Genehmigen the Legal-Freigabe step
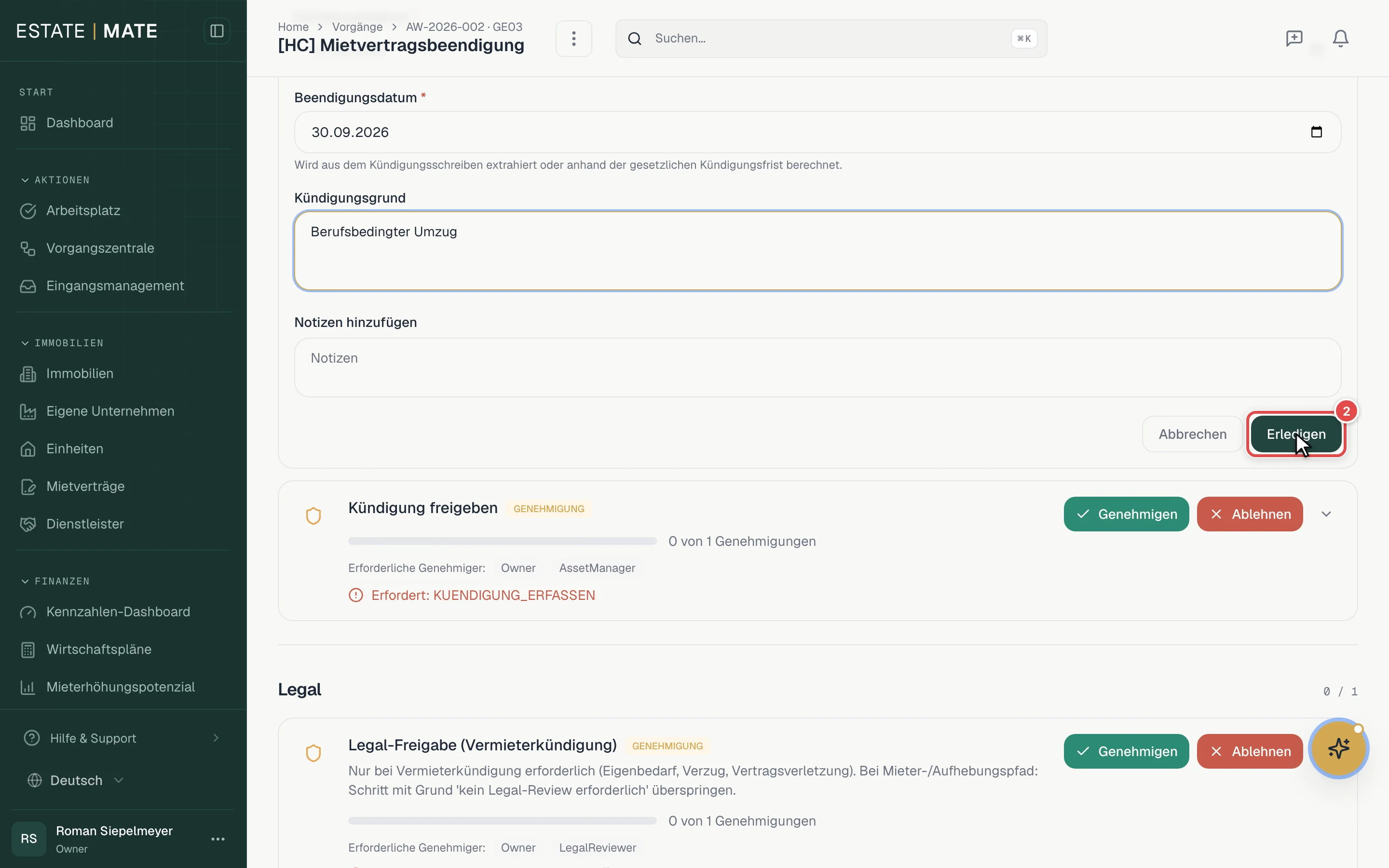Image resolution: width=1389 pixels, height=868 pixels. (x=1126, y=751)
